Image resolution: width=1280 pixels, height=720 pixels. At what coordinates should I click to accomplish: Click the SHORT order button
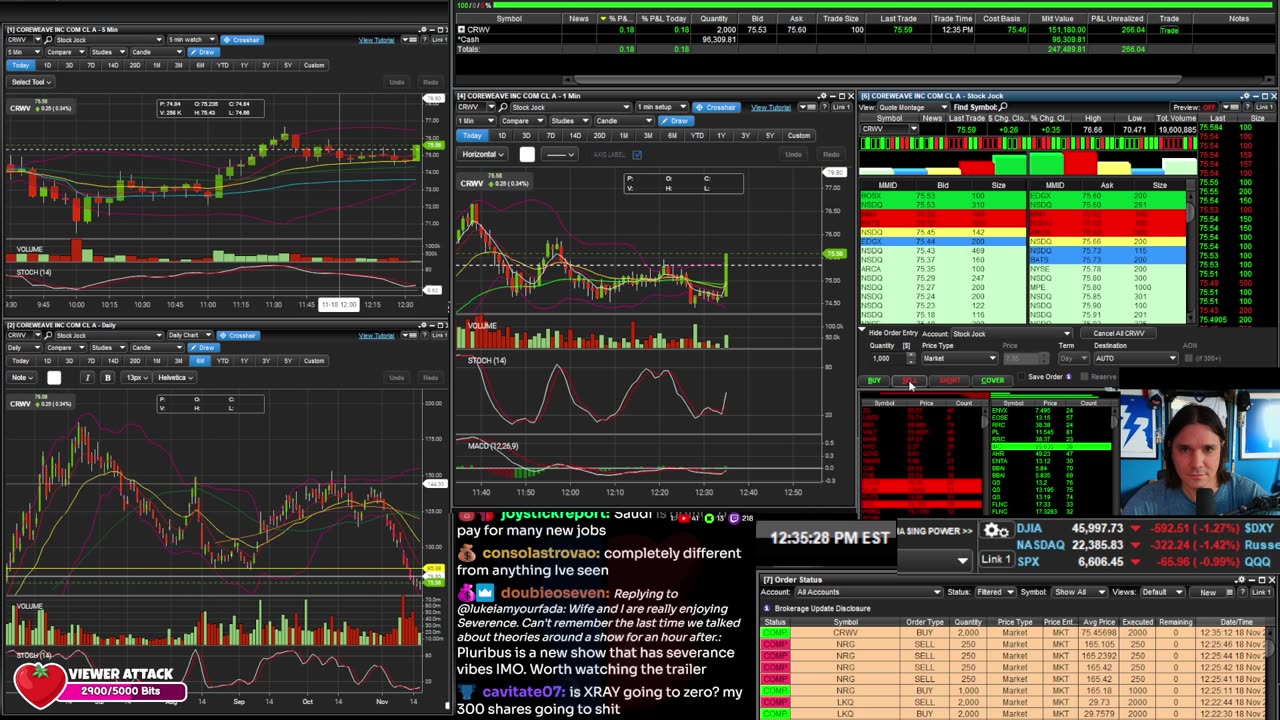(x=950, y=380)
